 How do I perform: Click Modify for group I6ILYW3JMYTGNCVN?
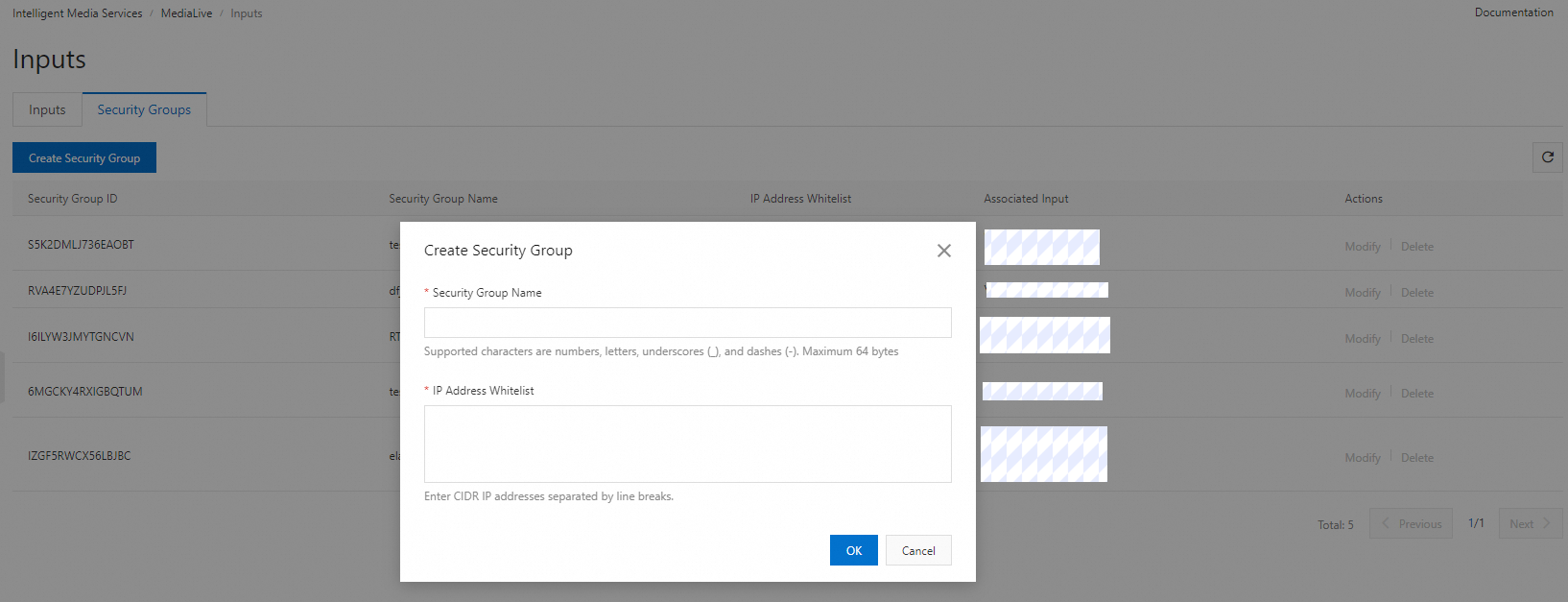1362,339
